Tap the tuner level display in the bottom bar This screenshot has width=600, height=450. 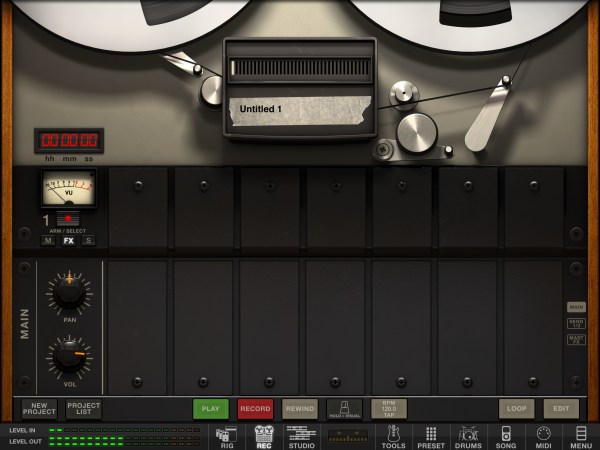coord(348,436)
